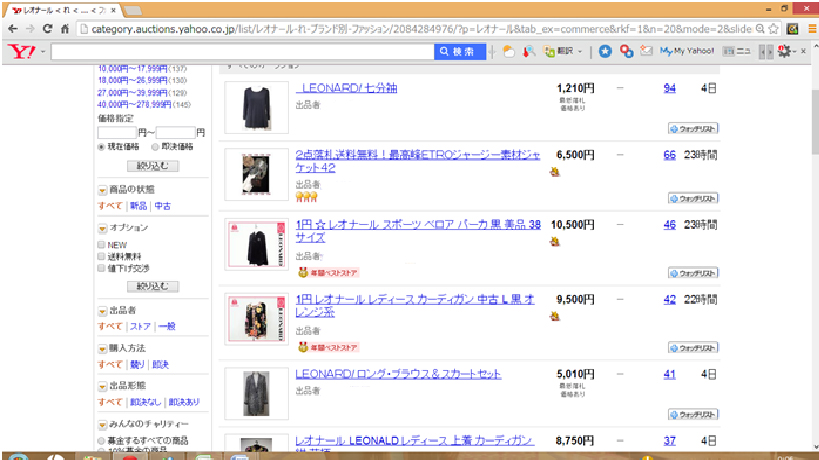Switch to the レオナール browser tab
Image resolution: width=819 pixels, height=460 pixels.
coord(63,10)
